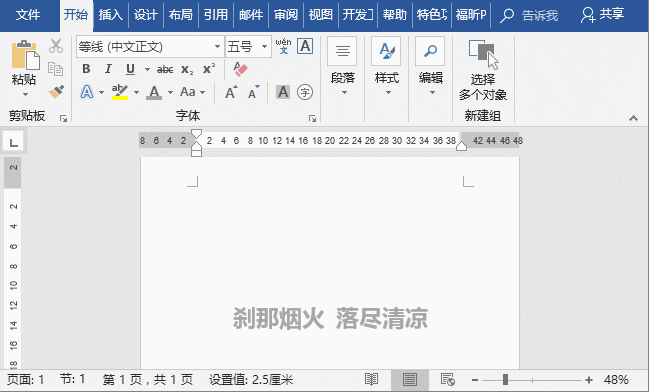
Task: Click 页面: 1 in status bar
Action: [26, 380]
